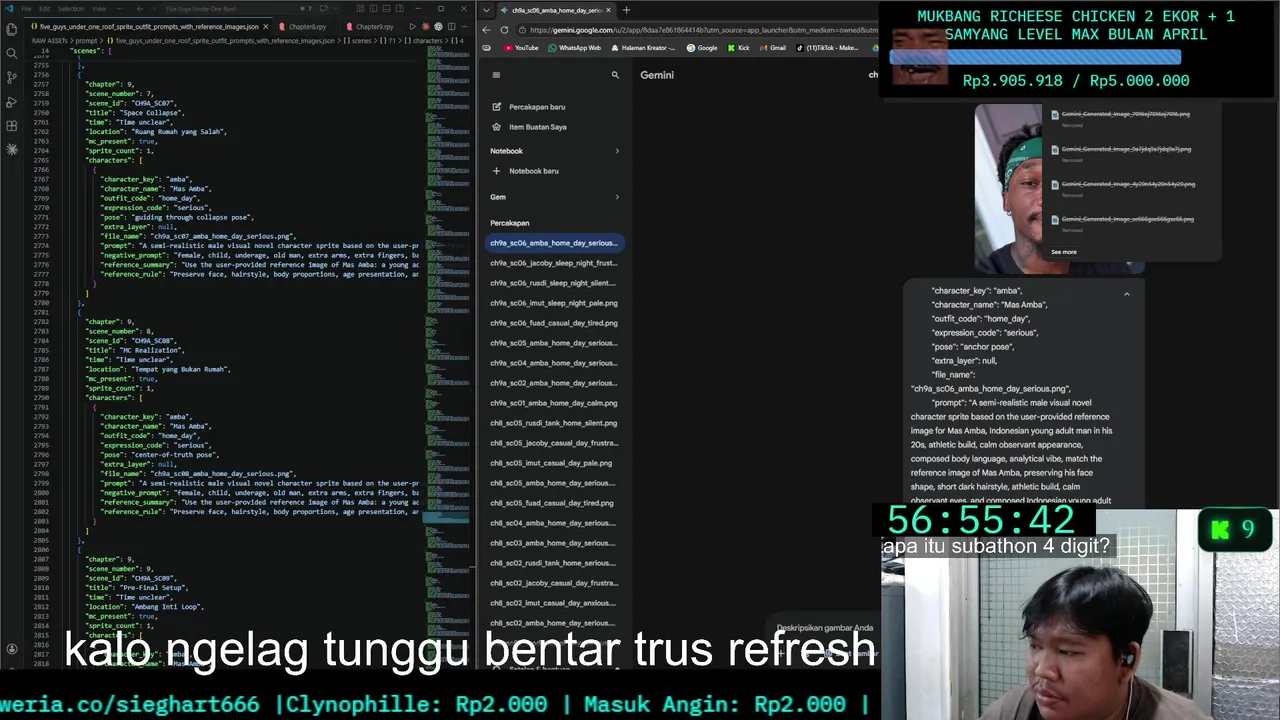This screenshot has height=720, width=1280.
Task: Open the uploaded reference image thumbnail in Gemini
Action: pos(1009,188)
